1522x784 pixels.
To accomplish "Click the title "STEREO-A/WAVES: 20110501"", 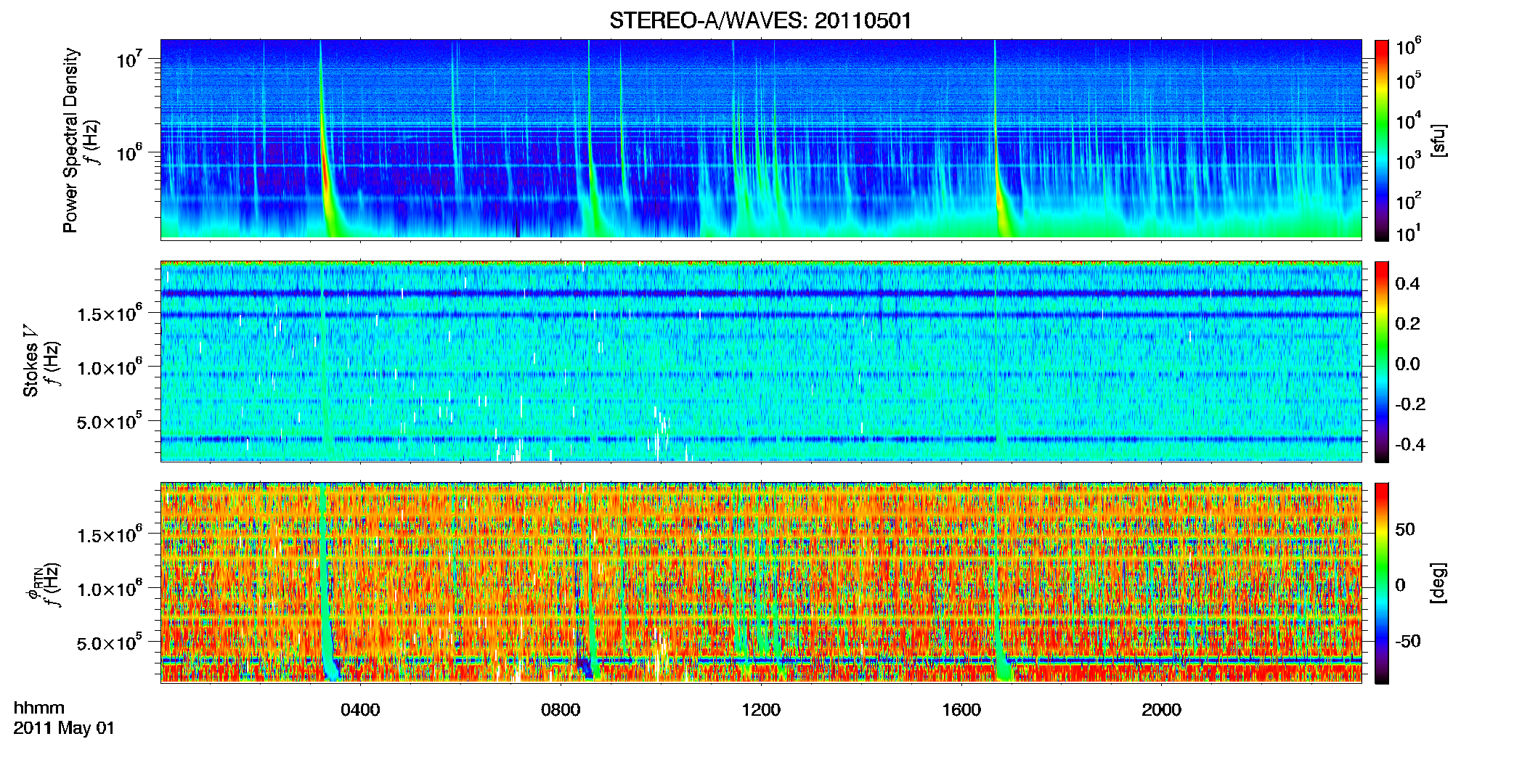I will click(x=760, y=20).
